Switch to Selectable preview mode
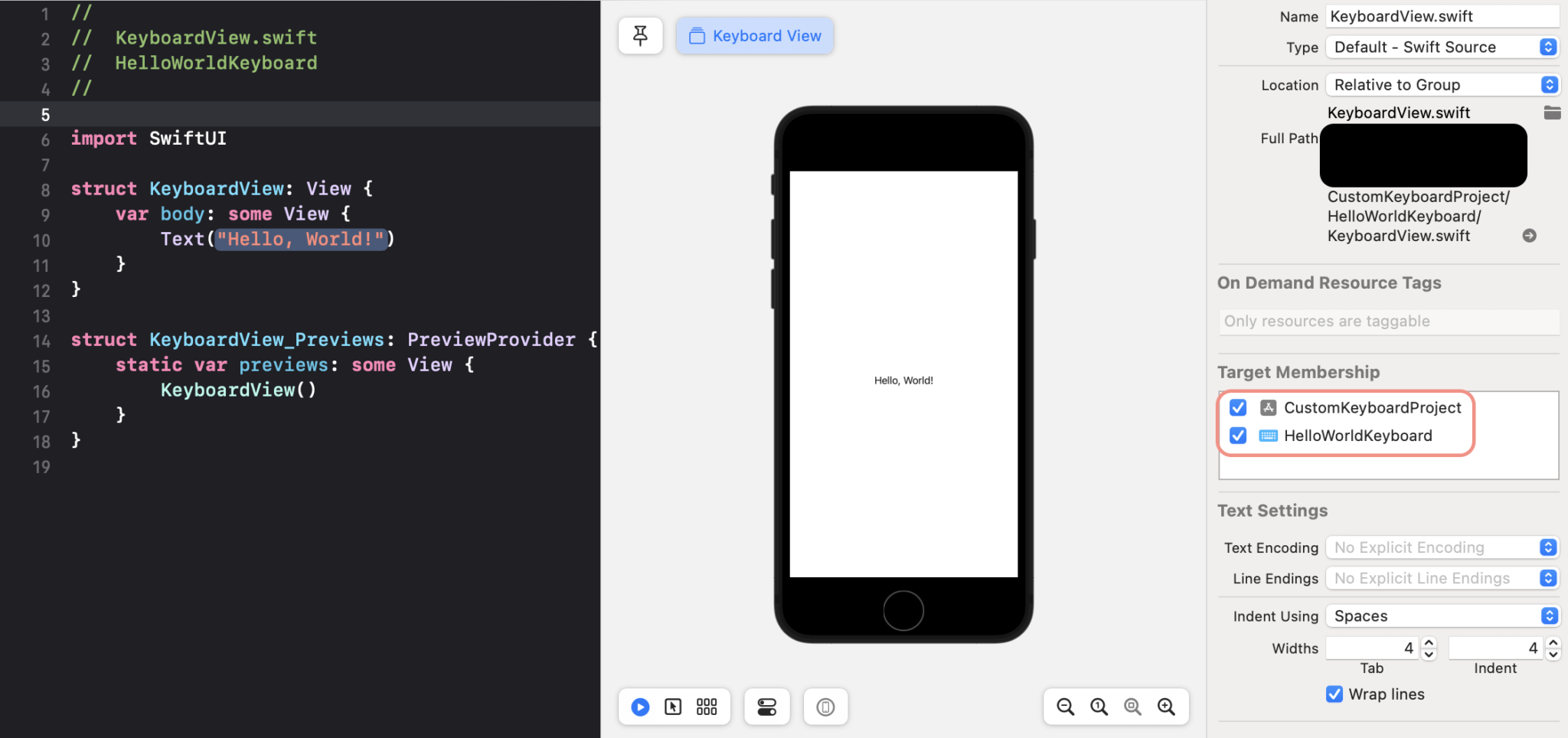1568x738 pixels. (x=674, y=707)
